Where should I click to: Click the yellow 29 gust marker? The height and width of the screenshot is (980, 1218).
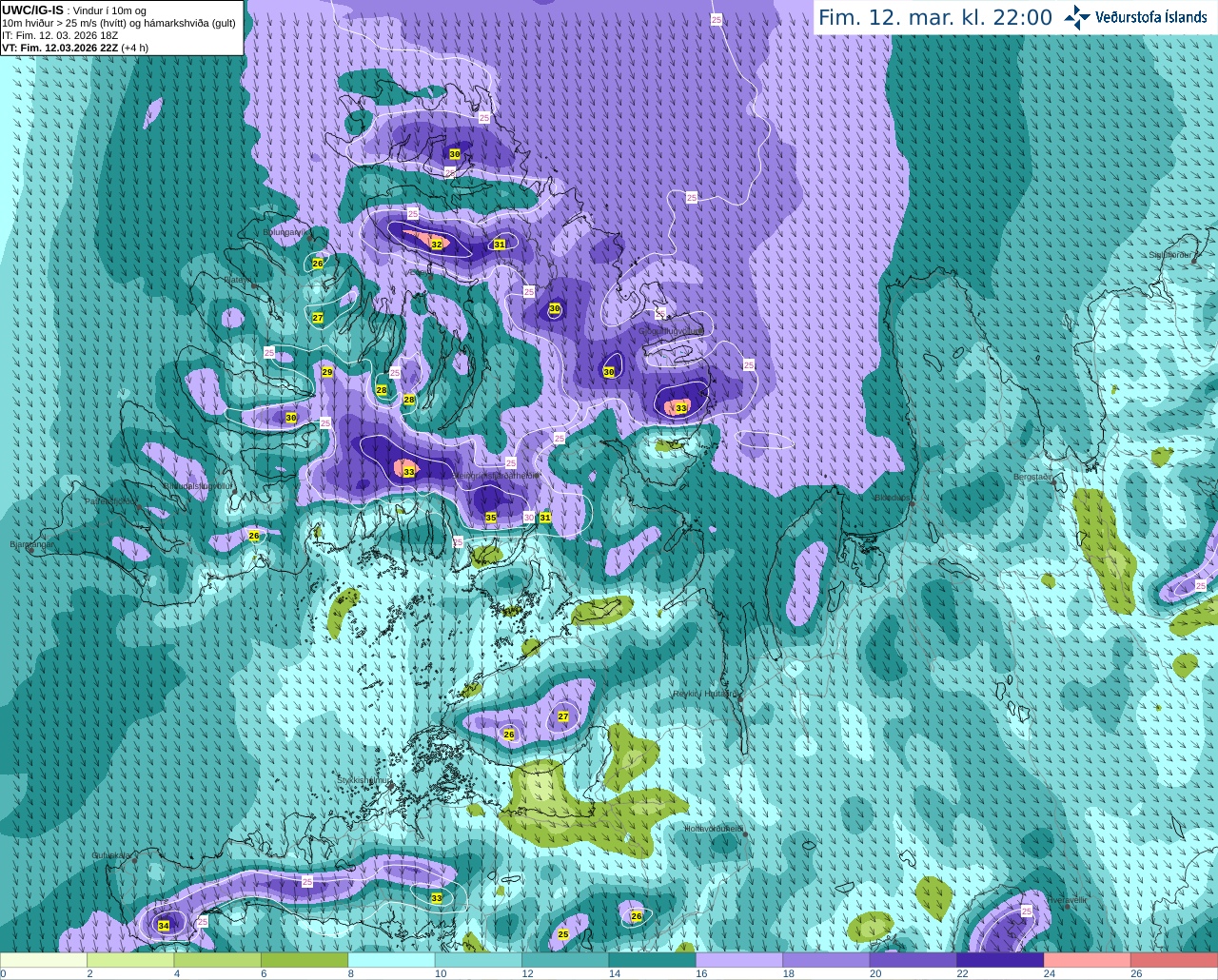point(327,372)
